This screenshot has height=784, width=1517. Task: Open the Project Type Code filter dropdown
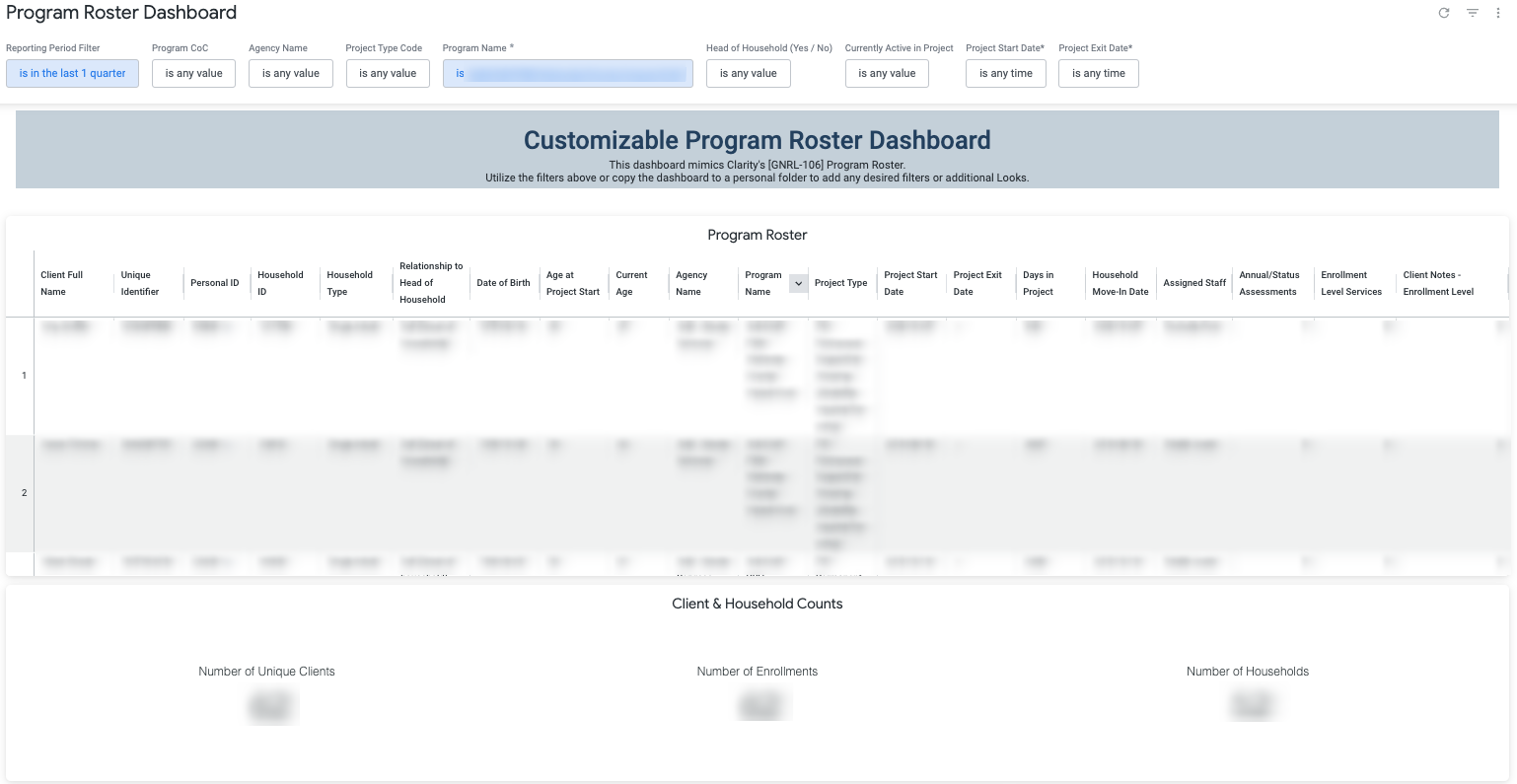388,73
